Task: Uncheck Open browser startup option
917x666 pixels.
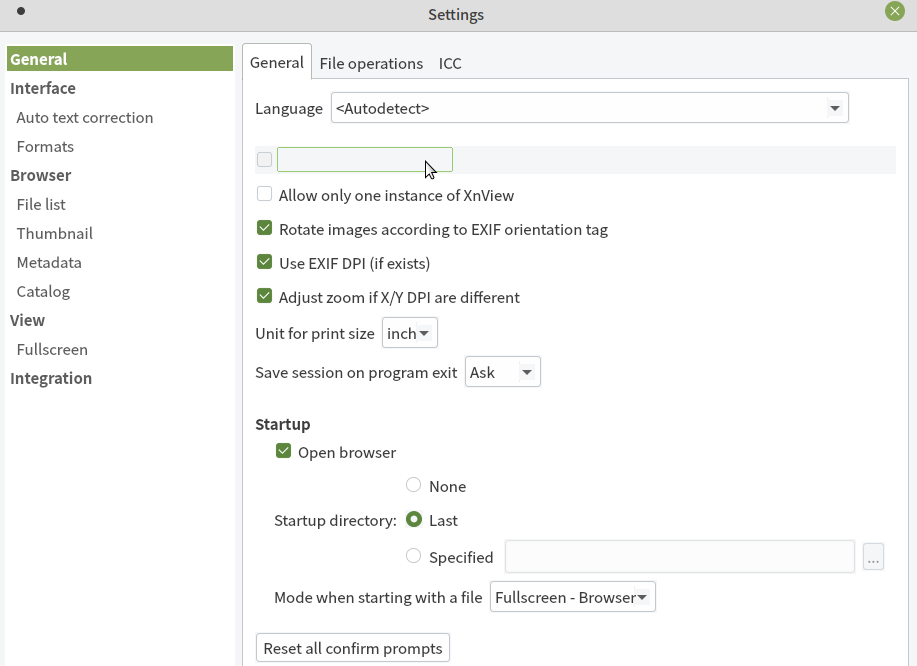Action: (284, 452)
